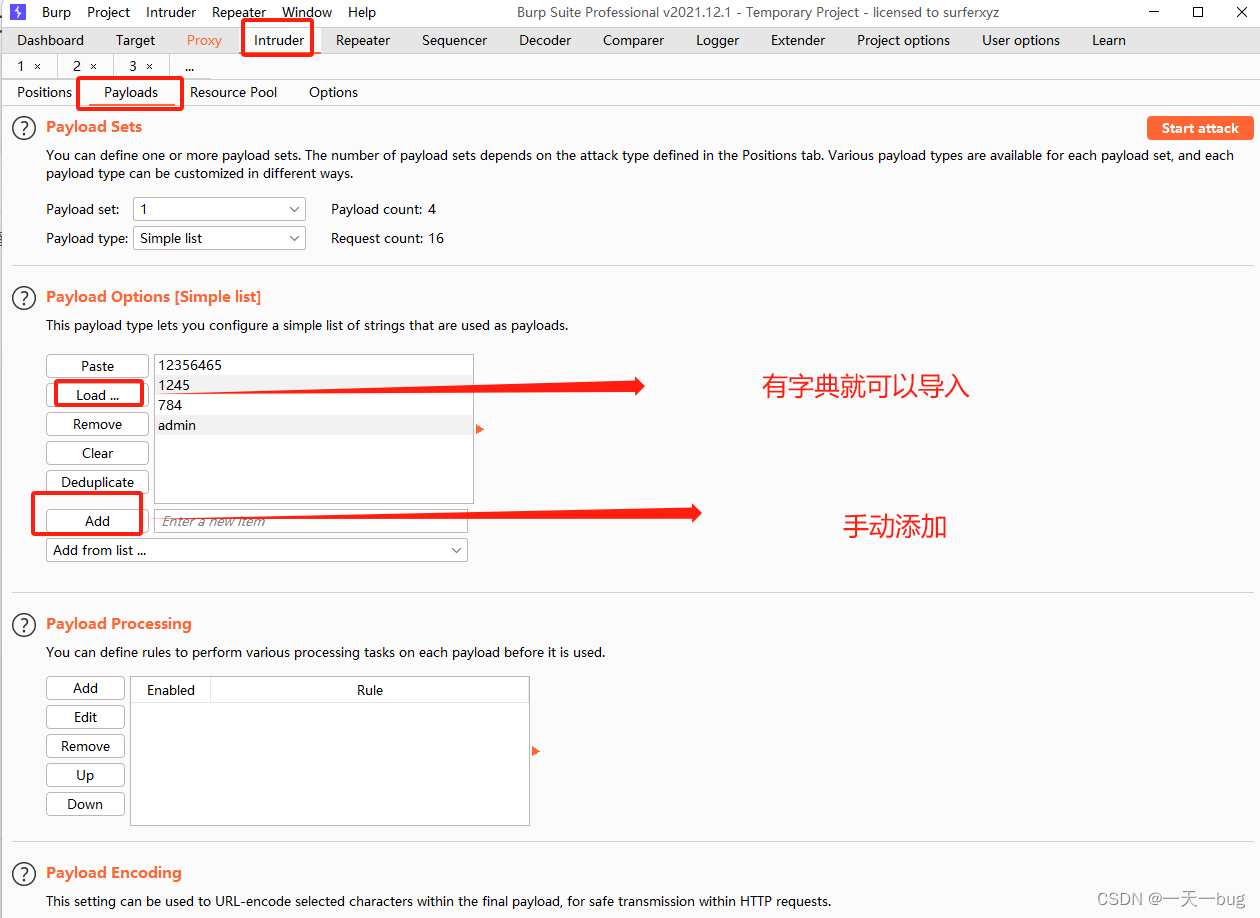This screenshot has height=918, width=1260.
Task: Select the Payloads sub-tab
Action: (131, 92)
